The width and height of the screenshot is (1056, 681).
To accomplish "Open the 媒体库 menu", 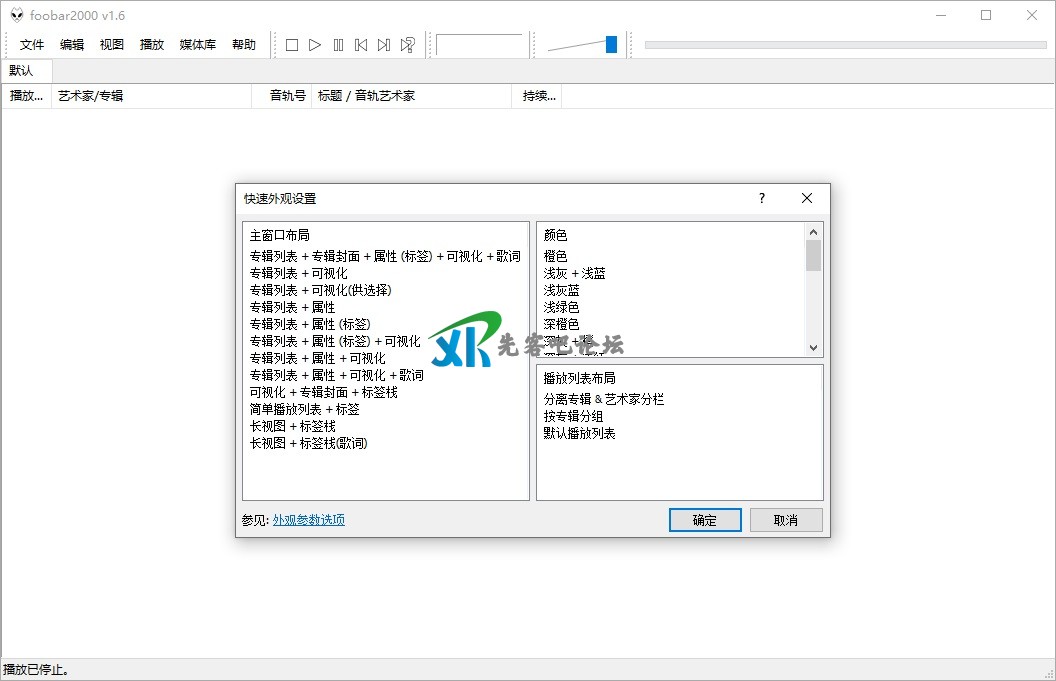I will coord(197,45).
